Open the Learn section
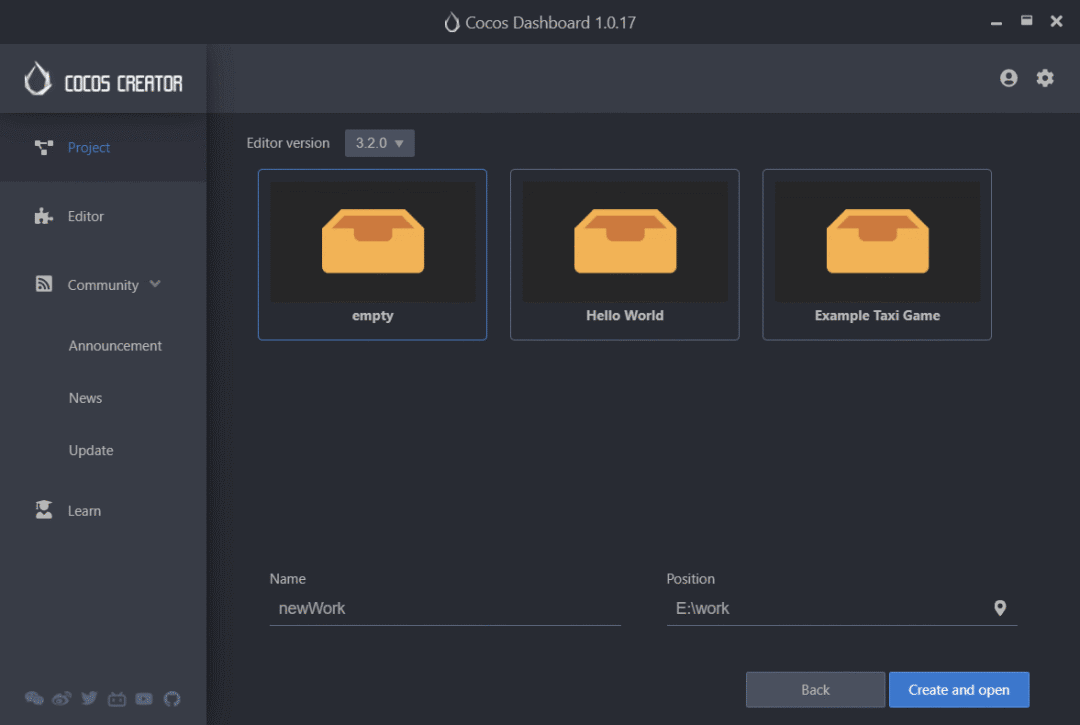The width and height of the screenshot is (1080, 725). 84,510
